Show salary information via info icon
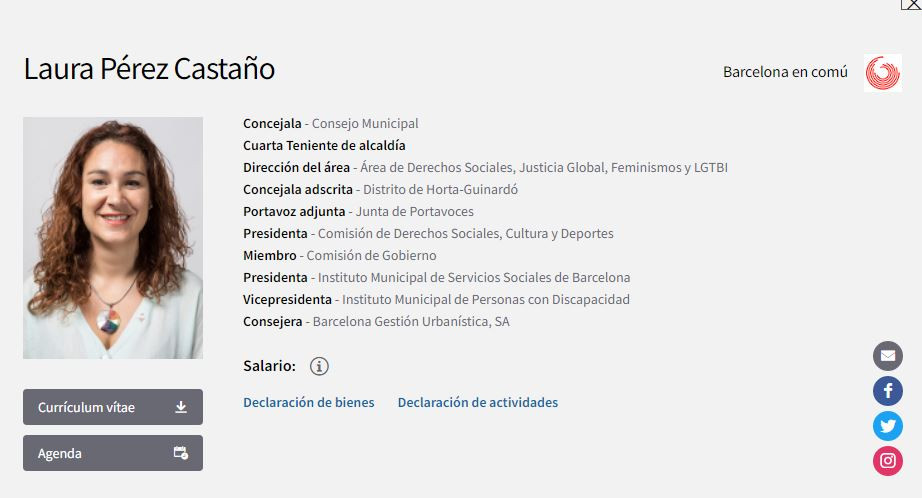 click(x=319, y=366)
